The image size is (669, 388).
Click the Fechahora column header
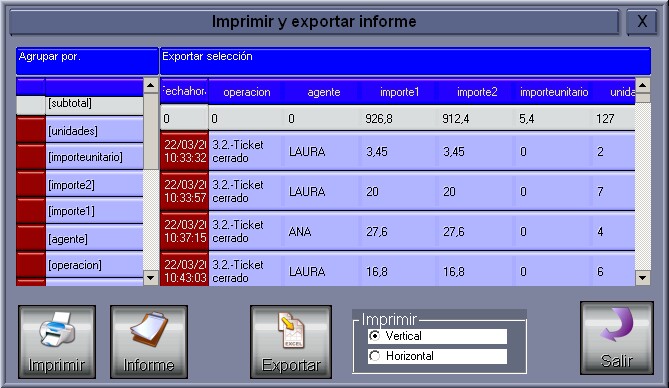click(184, 91)
